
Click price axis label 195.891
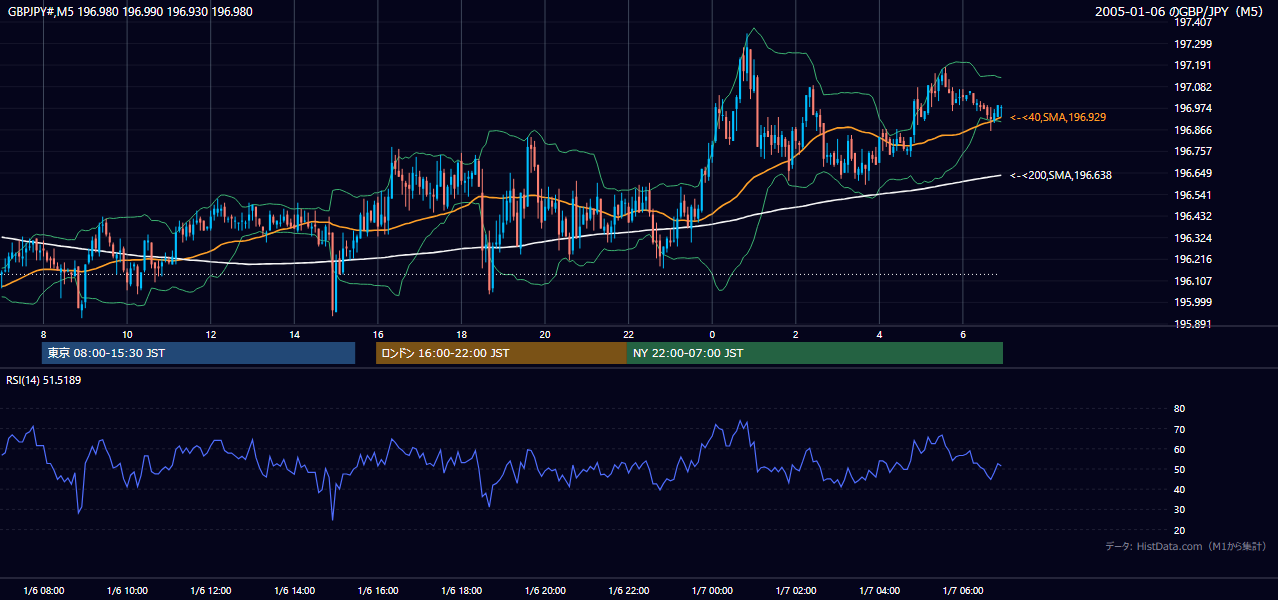click(1194, 324)
